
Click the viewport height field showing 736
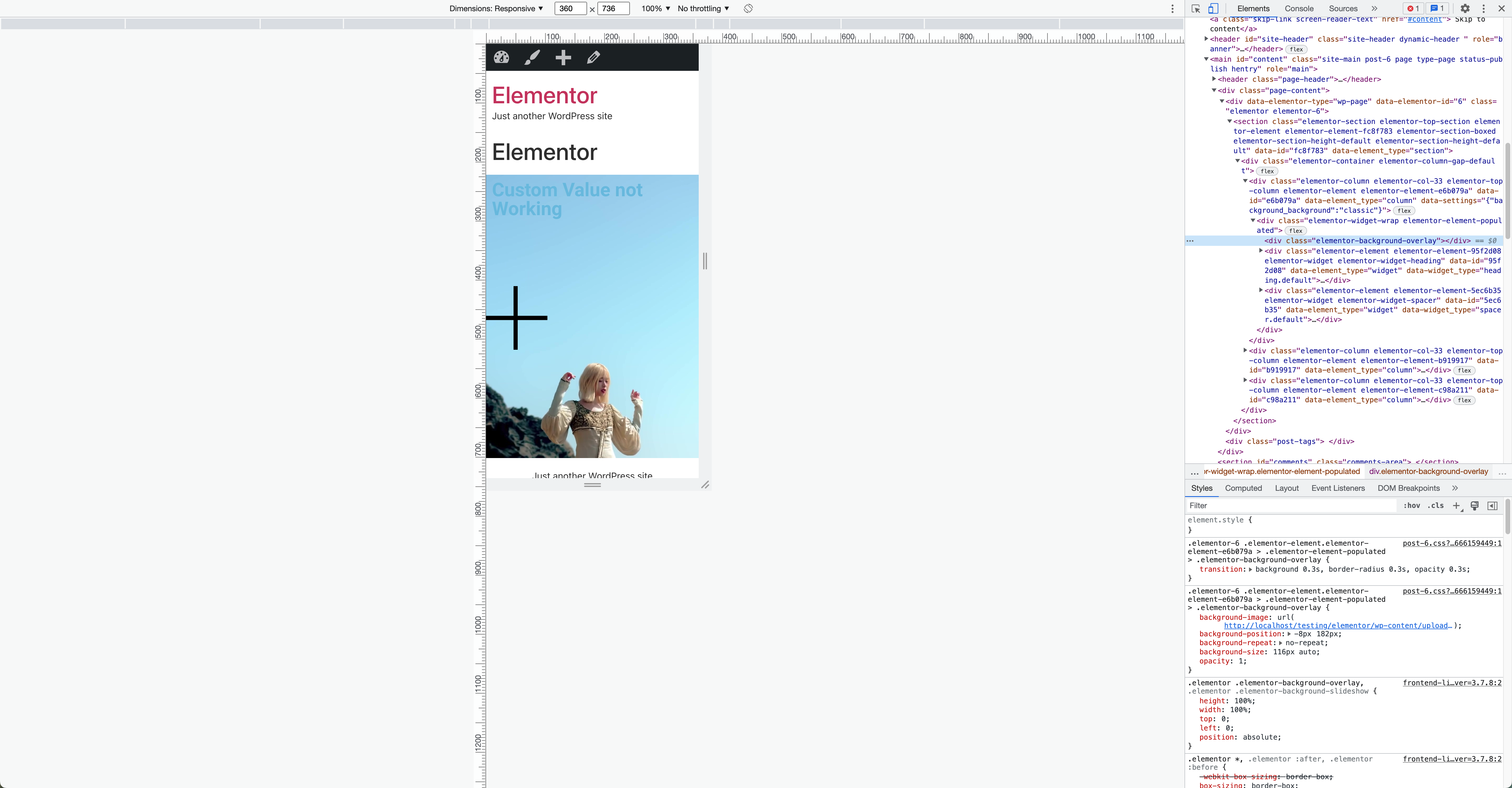[613, 8]
